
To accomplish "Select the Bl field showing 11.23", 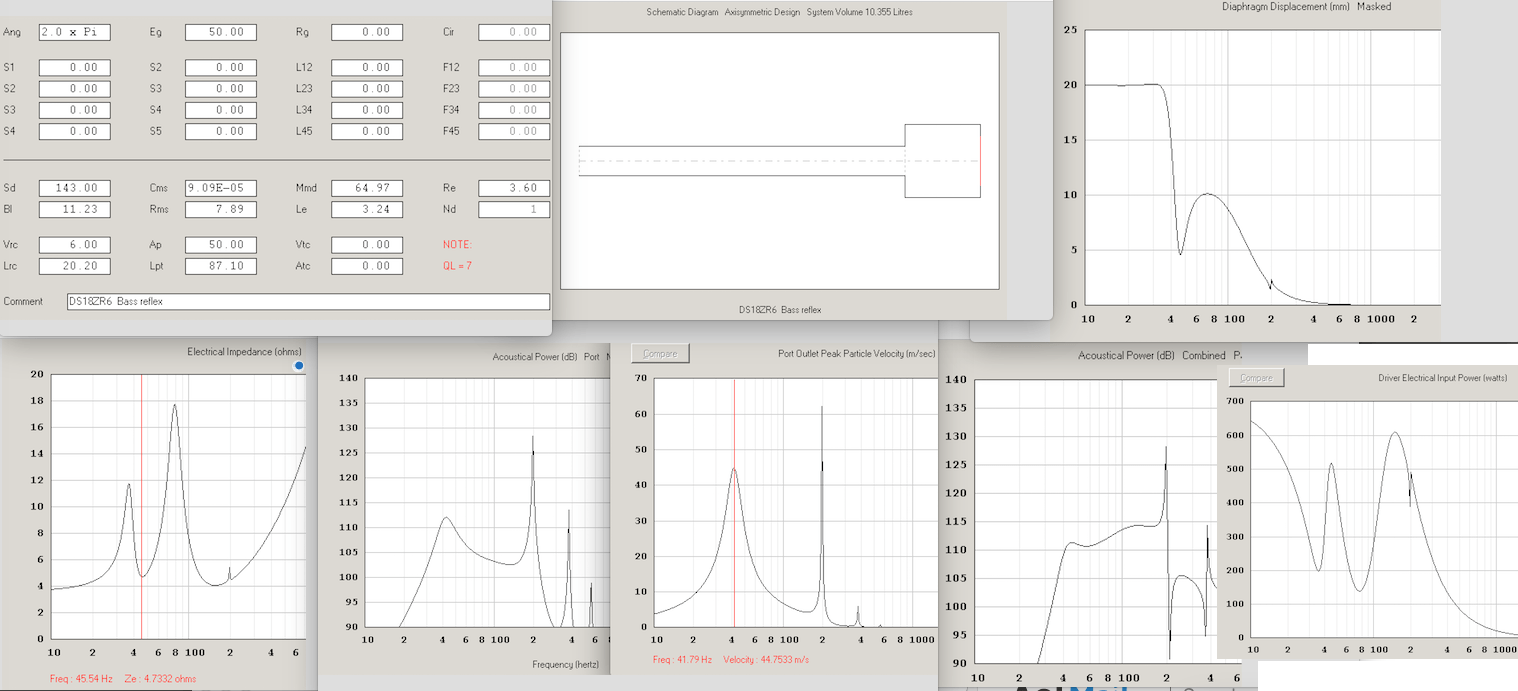I will pos(74,210).
